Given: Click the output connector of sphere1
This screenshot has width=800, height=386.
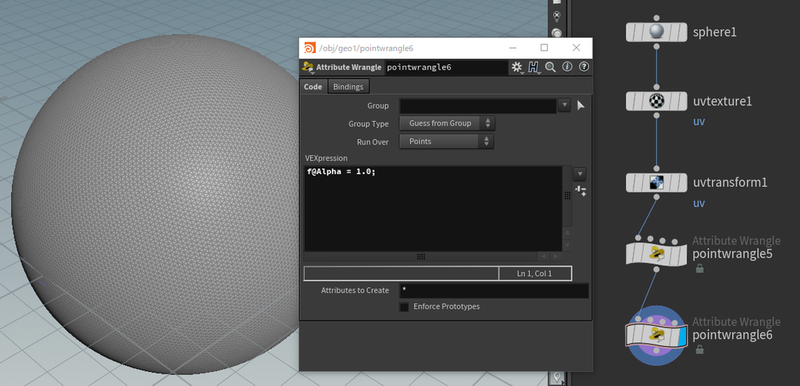Looking at the screenshot, I should click(x=656, y=46).
